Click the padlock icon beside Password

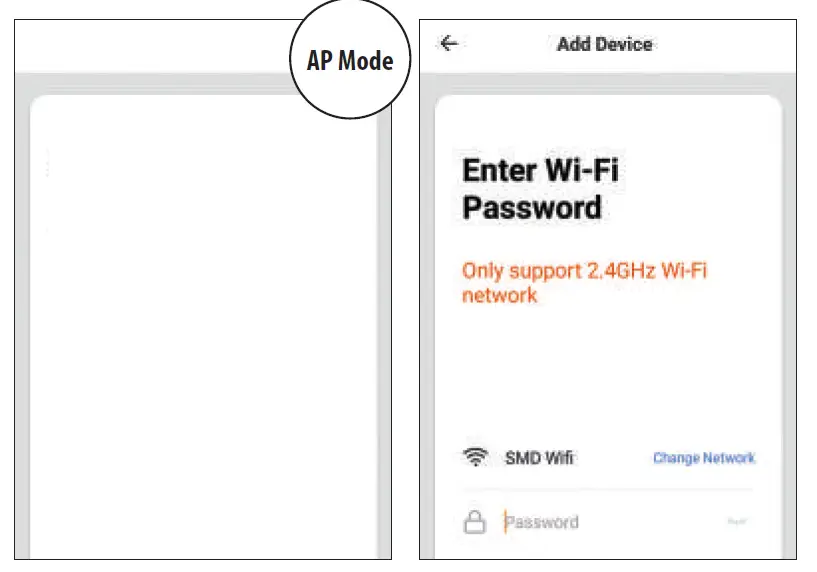[474, 522]
